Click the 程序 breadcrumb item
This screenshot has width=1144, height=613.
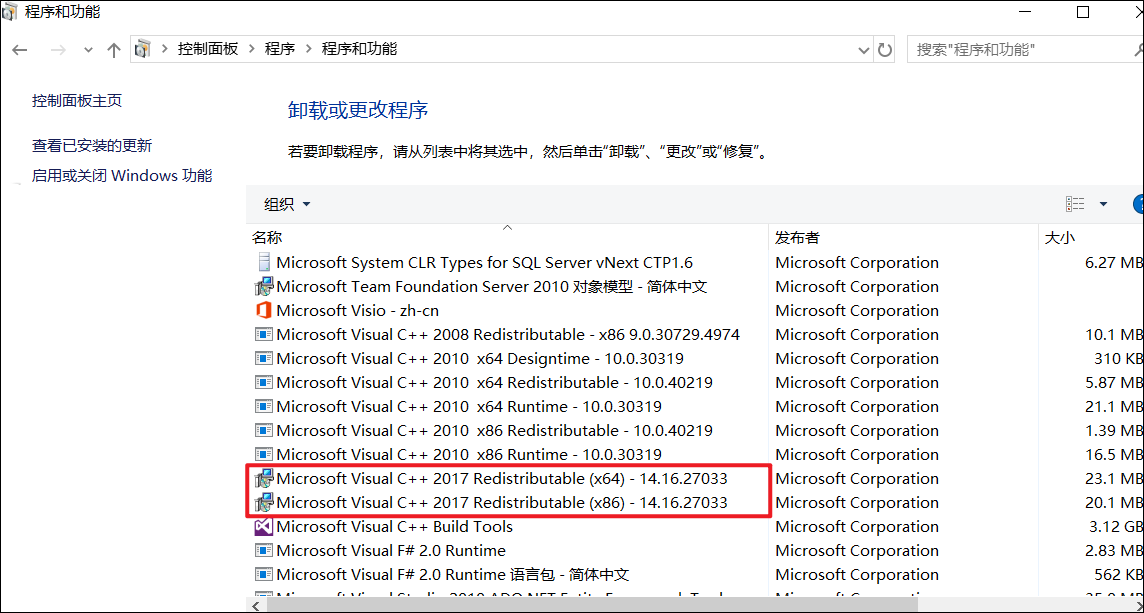pyautogui.click(x=280, y=49)
